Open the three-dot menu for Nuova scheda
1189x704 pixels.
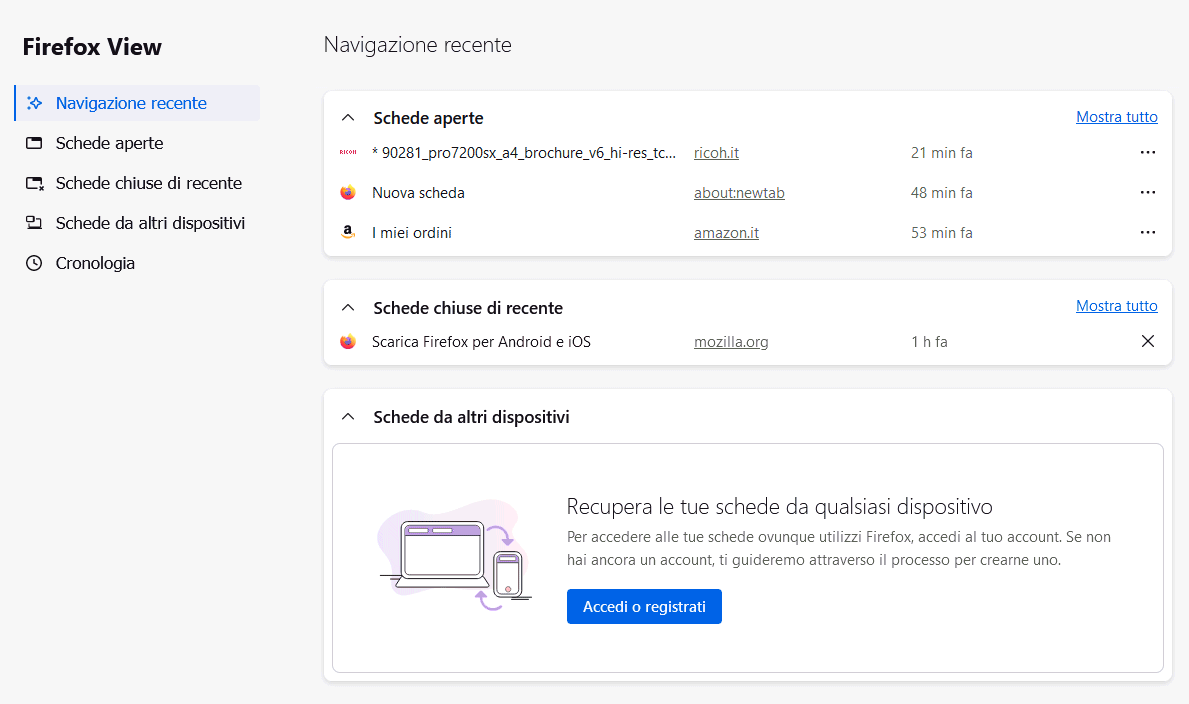tap(1147, 193)
